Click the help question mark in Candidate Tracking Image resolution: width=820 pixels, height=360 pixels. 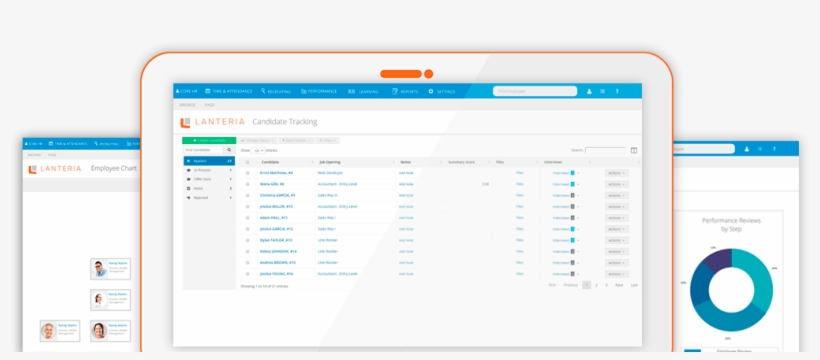click(617, 91)
